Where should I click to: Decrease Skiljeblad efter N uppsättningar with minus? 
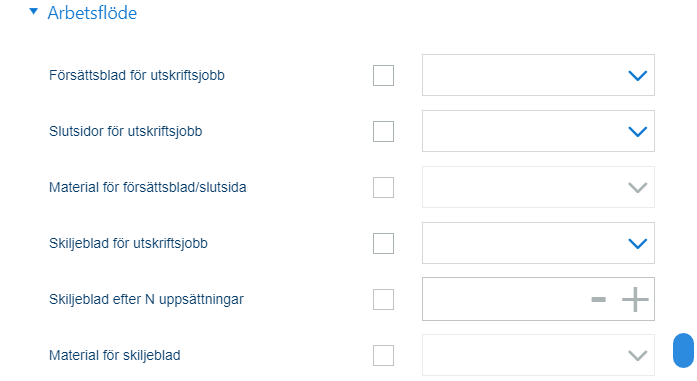click(x=598, y=300)
